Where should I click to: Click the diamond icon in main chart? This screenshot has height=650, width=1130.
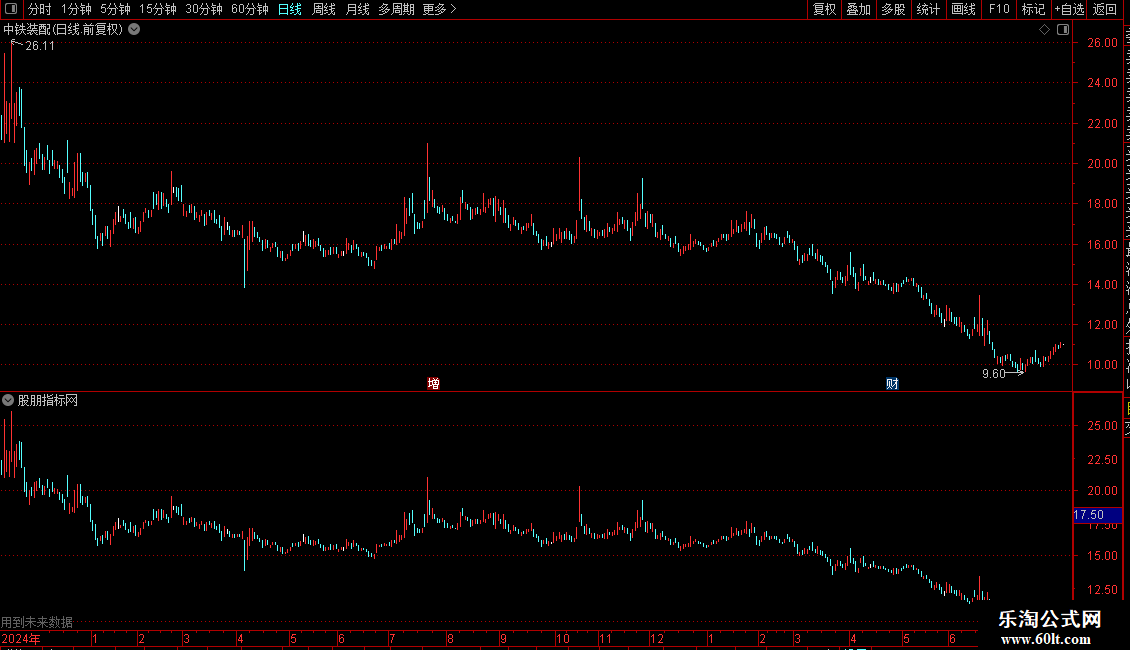(x=1044, y=30)
